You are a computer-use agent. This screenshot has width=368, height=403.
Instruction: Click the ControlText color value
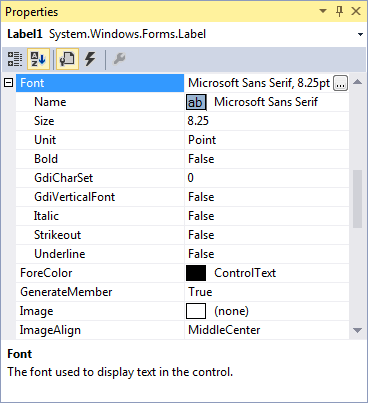coord(245,273)
